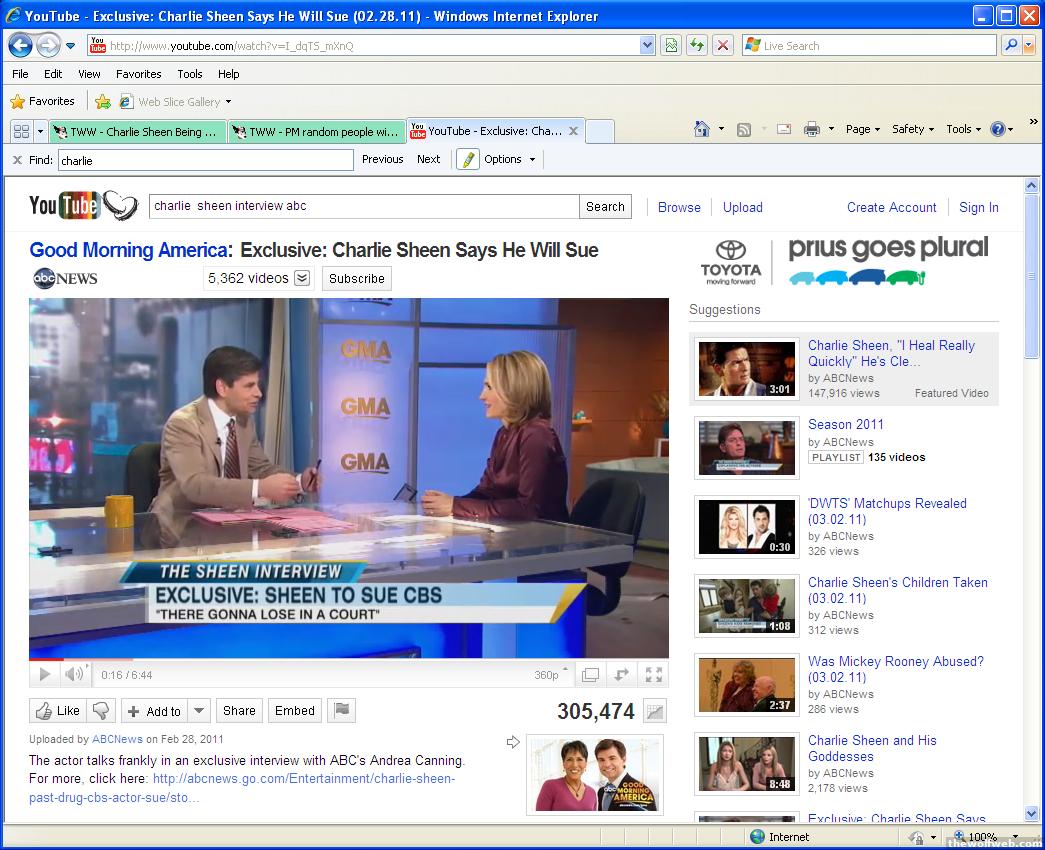Click the YouTube URL in the address bar
This screenshot has width=1045, height=850.
coord(232,46)
